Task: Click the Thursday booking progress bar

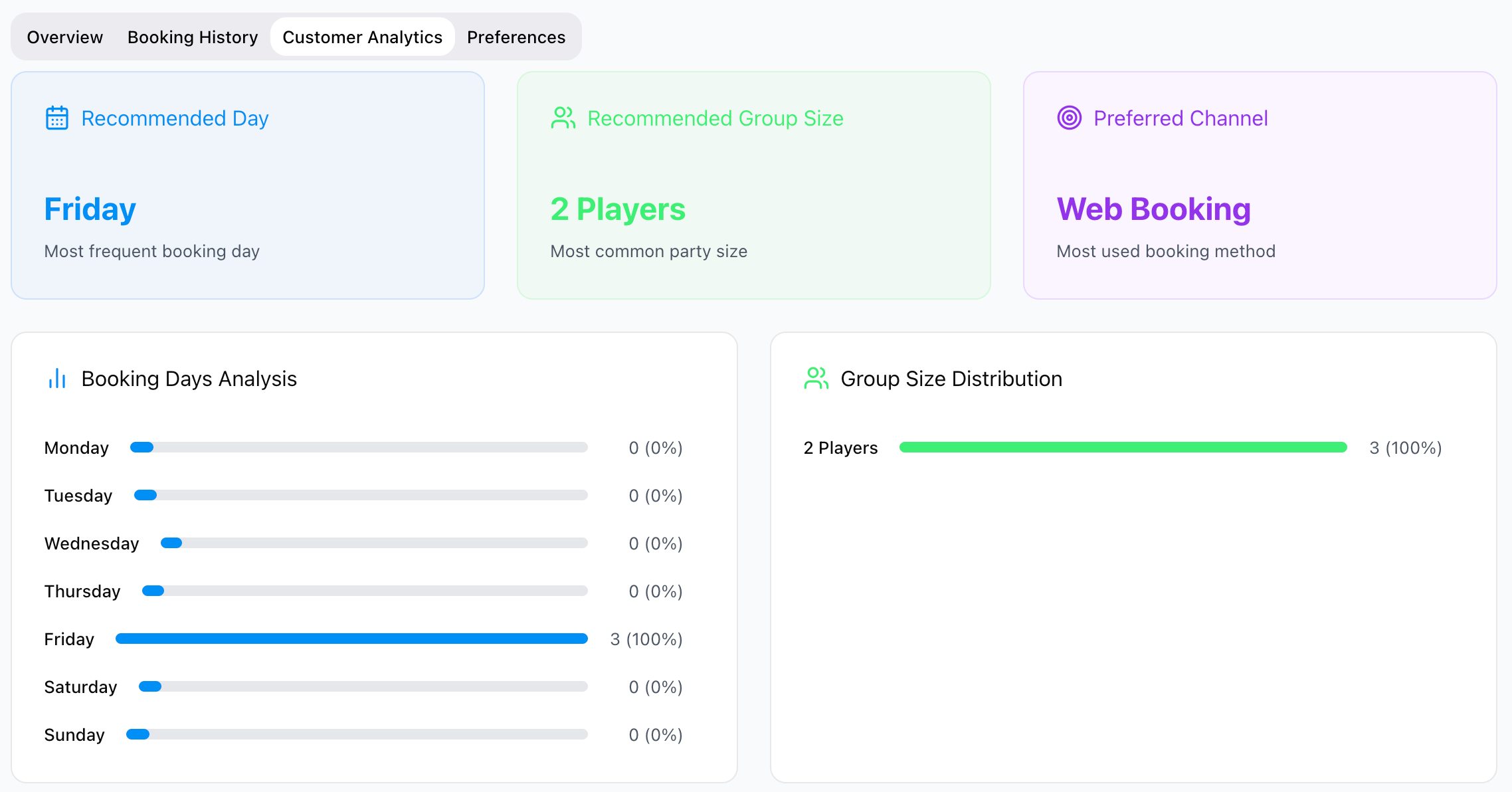Action: pyautogui.click(x=365, y=591)
